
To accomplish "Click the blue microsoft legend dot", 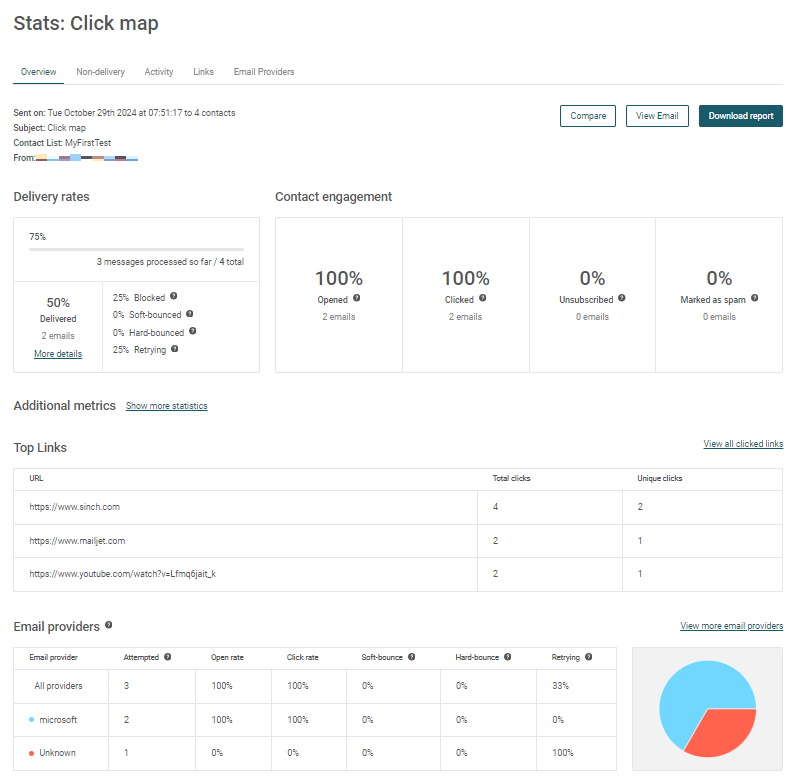I will [31, 720].
